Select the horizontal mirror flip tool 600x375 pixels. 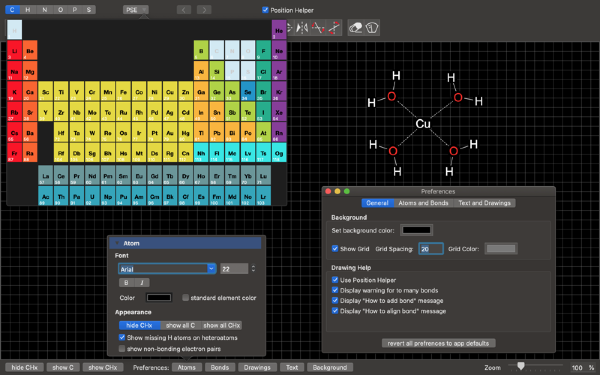302,28
